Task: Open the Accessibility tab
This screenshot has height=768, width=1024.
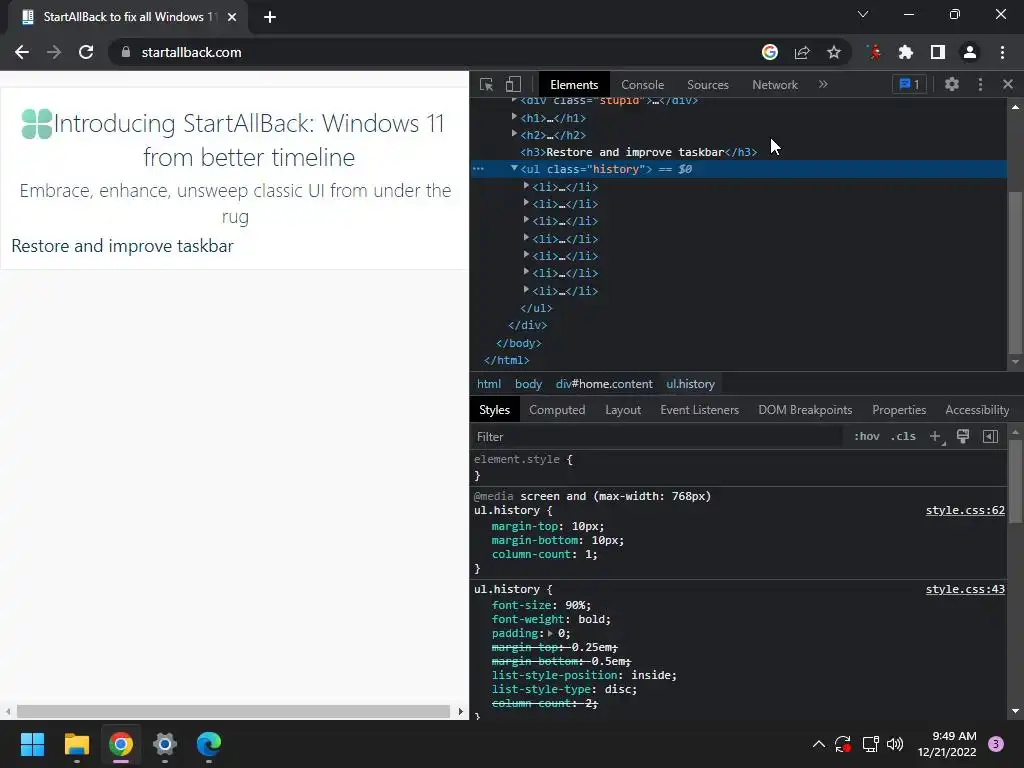Action: pyautogui.click(x=976, y=409)
